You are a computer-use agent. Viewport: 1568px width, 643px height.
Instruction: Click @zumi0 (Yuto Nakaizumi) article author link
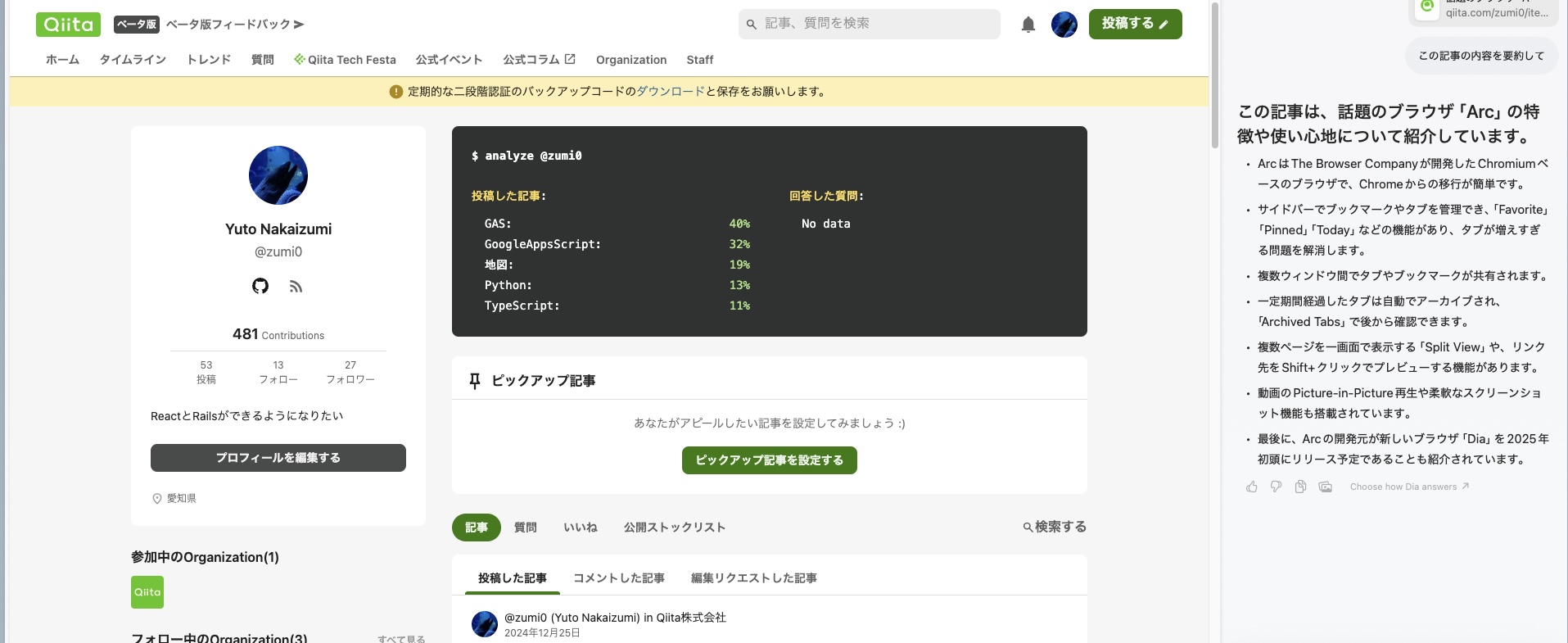572,618
